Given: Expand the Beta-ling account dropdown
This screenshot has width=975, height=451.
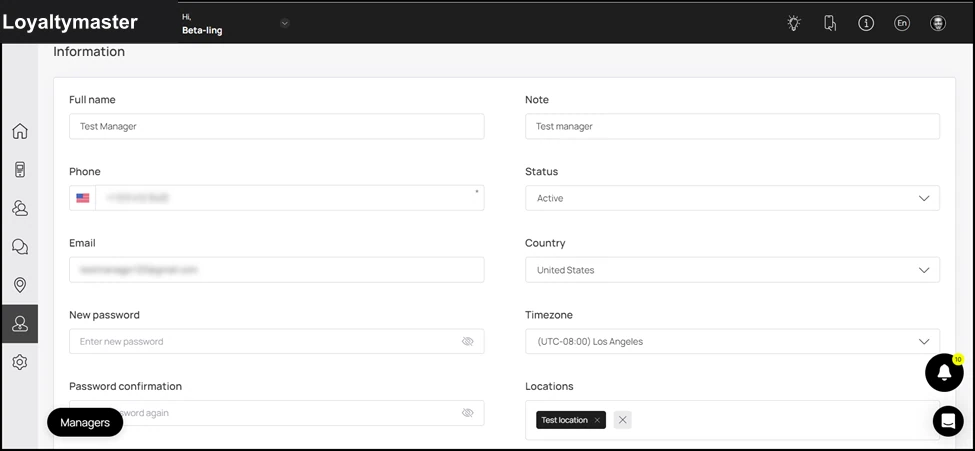Looking at the screenshot, I should [x=284, y=24].
